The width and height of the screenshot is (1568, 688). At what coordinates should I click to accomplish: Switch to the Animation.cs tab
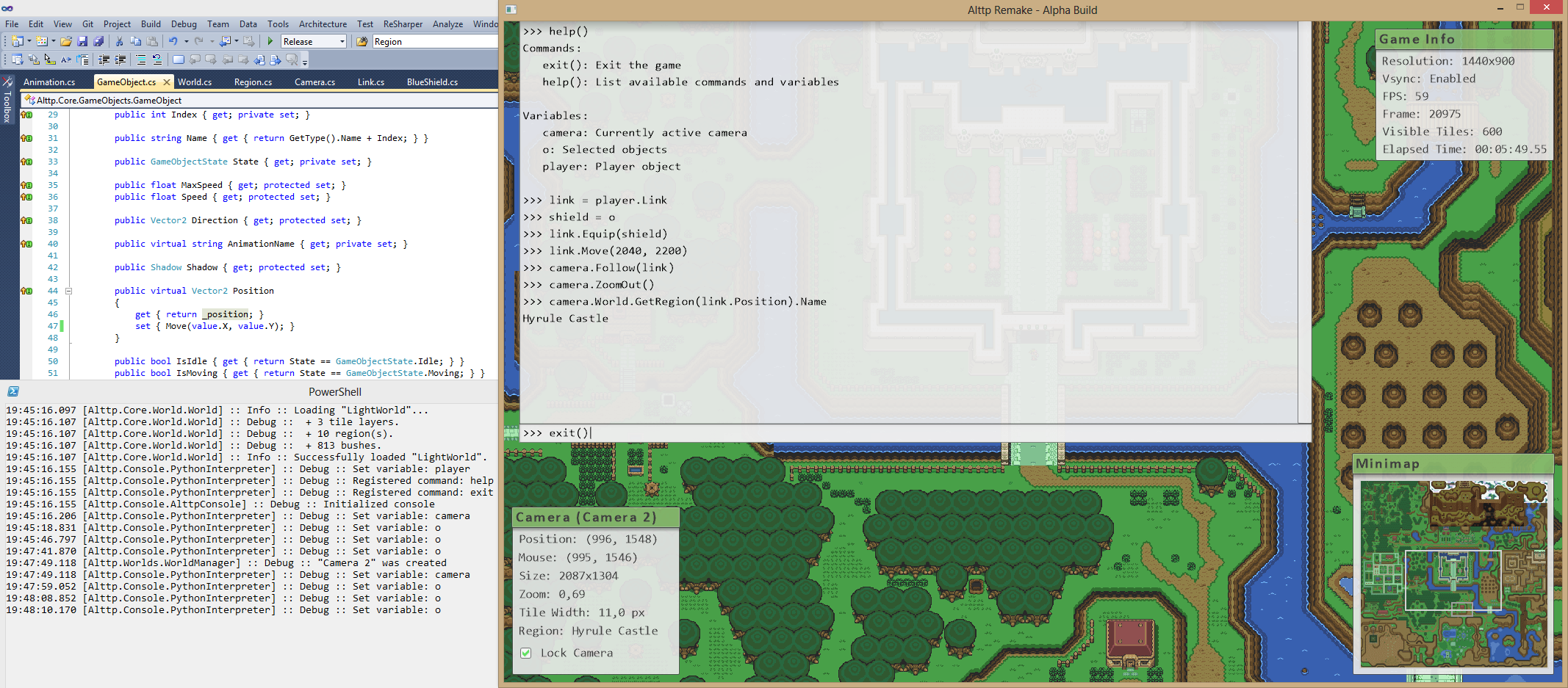(x=49, y=82)
